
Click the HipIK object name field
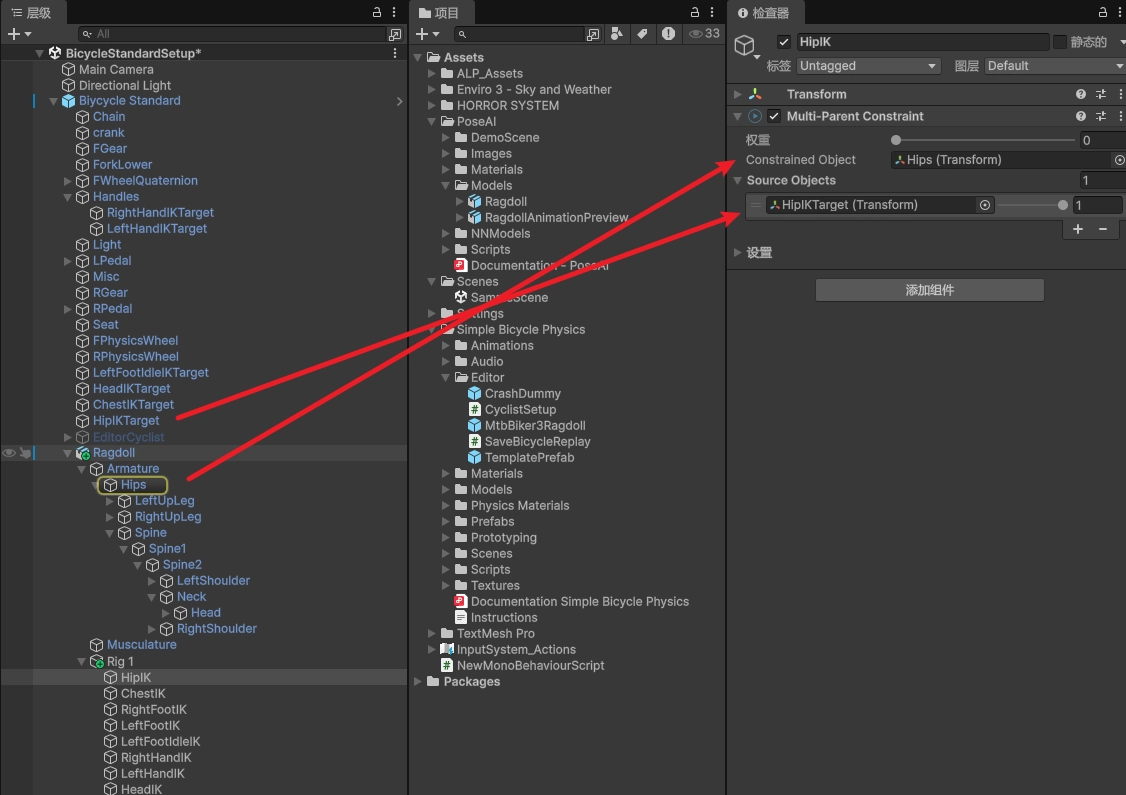[922, 42]
